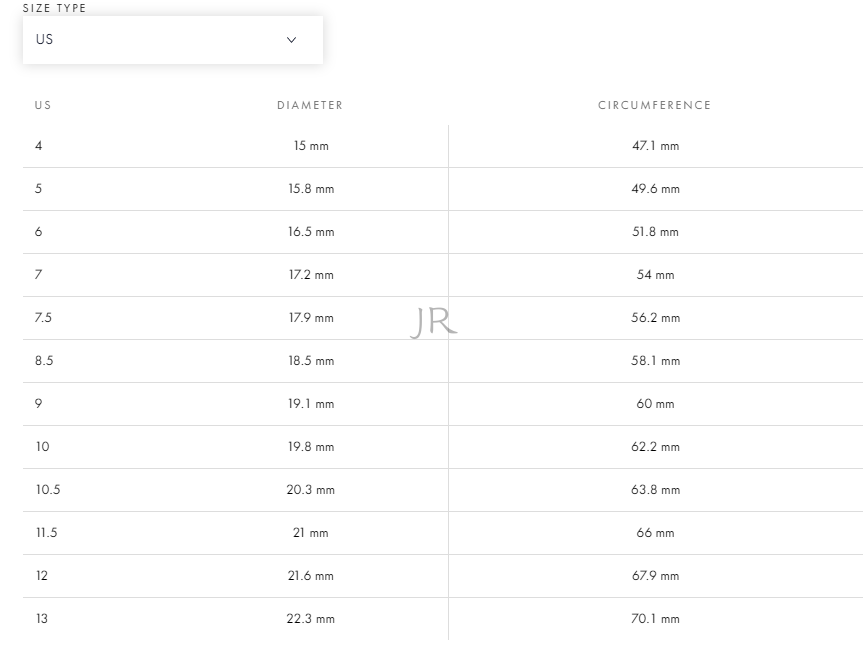867x647 pixels.
Task: Click the 21 mm diameter cell
Action: pyautogui.click(x=310, y=533)
